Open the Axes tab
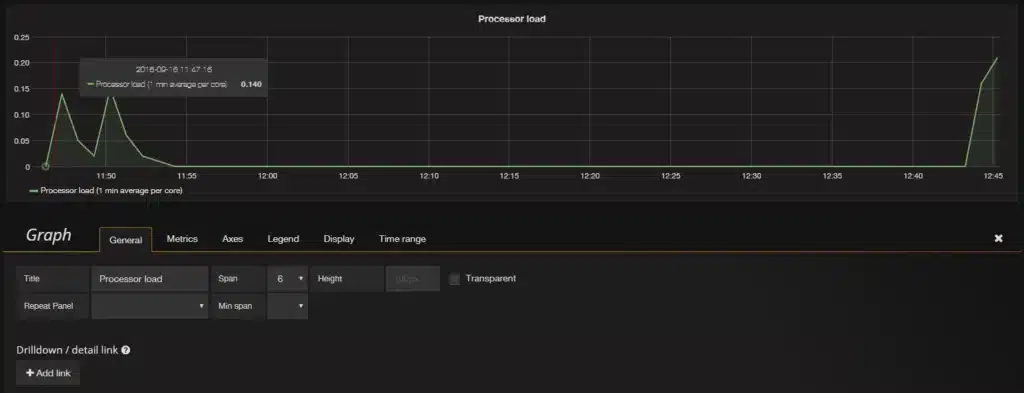 click(232, 239)
